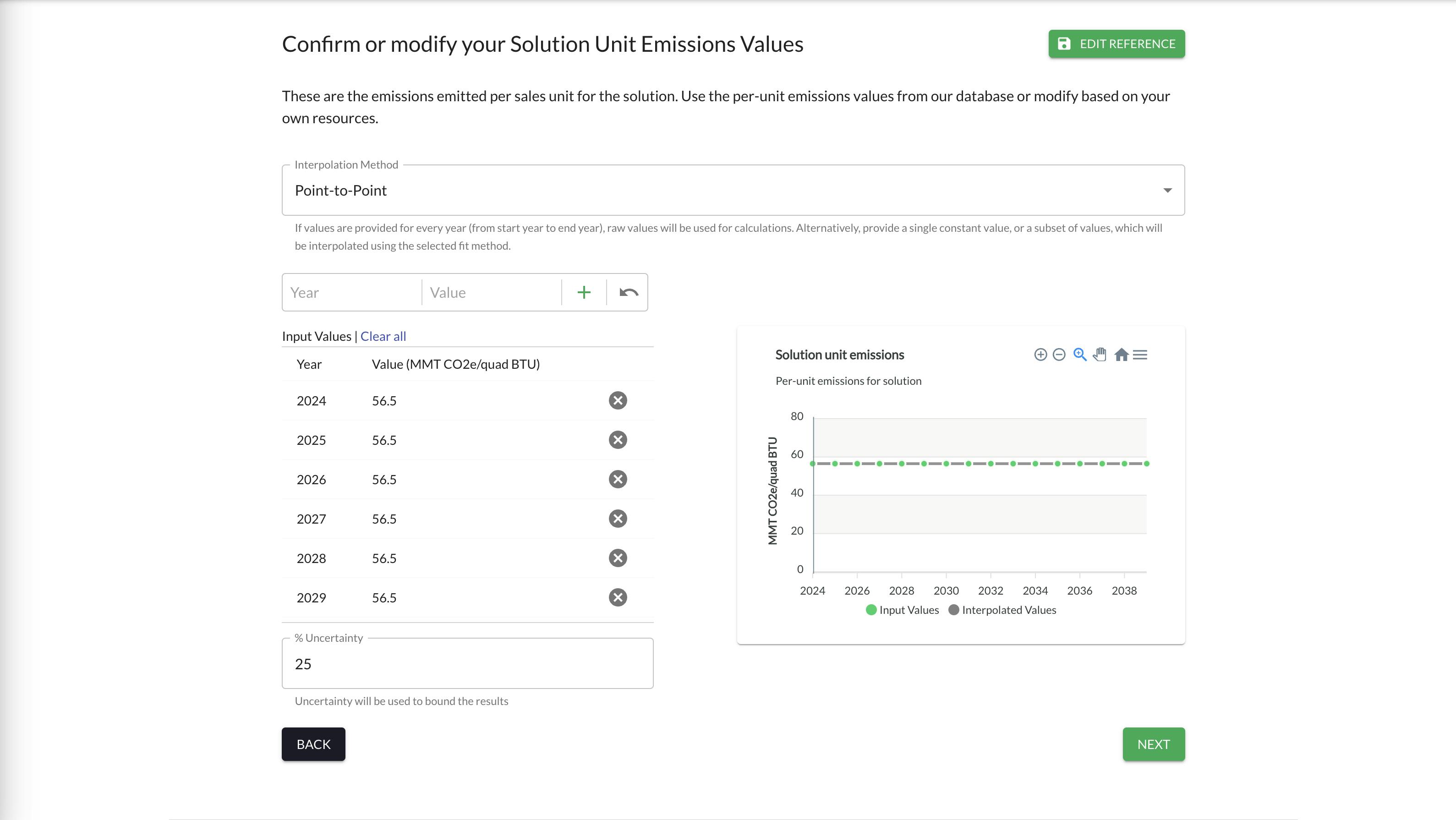
Task: Click the BACK button
Action: (x=313, y=744)
